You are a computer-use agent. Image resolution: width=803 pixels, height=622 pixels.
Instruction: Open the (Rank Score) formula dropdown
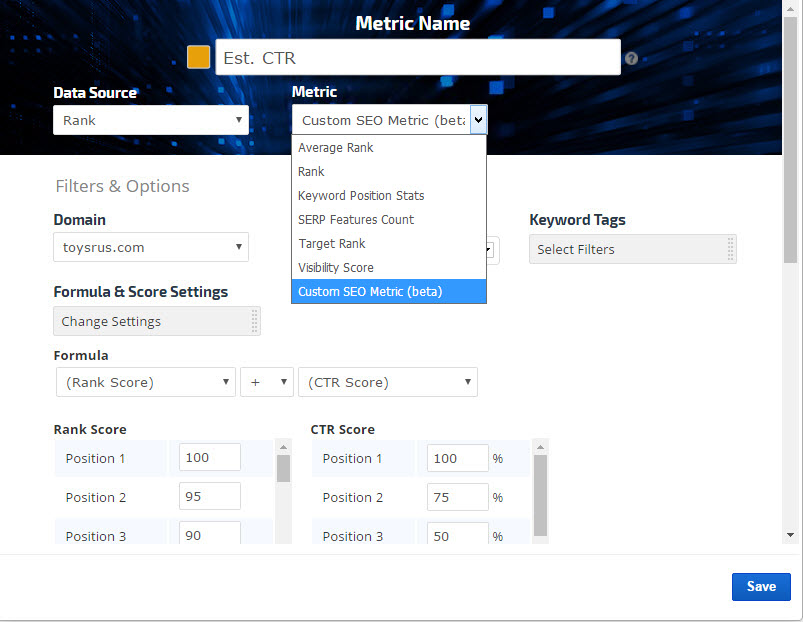[144, 382]
